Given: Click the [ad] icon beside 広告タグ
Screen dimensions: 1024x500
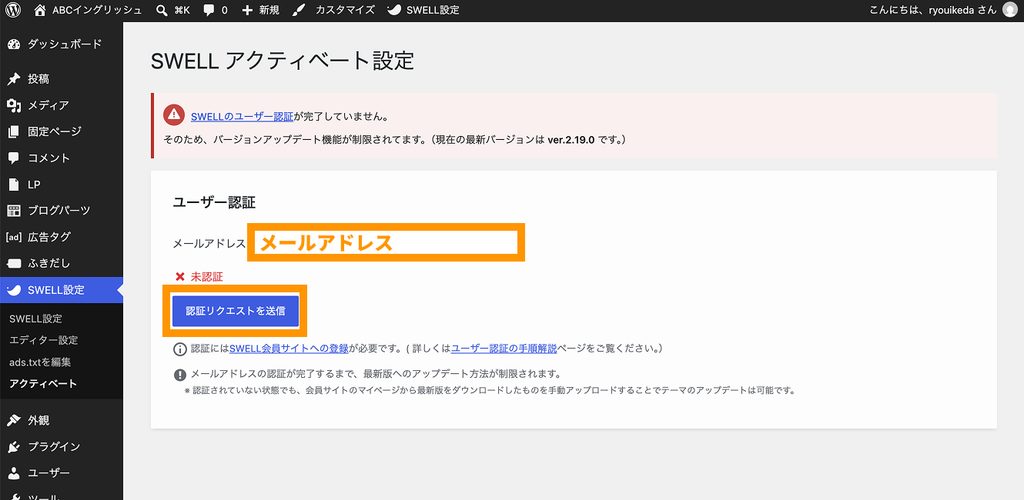Looking at the screenshot, I should [x=14, y=237].
